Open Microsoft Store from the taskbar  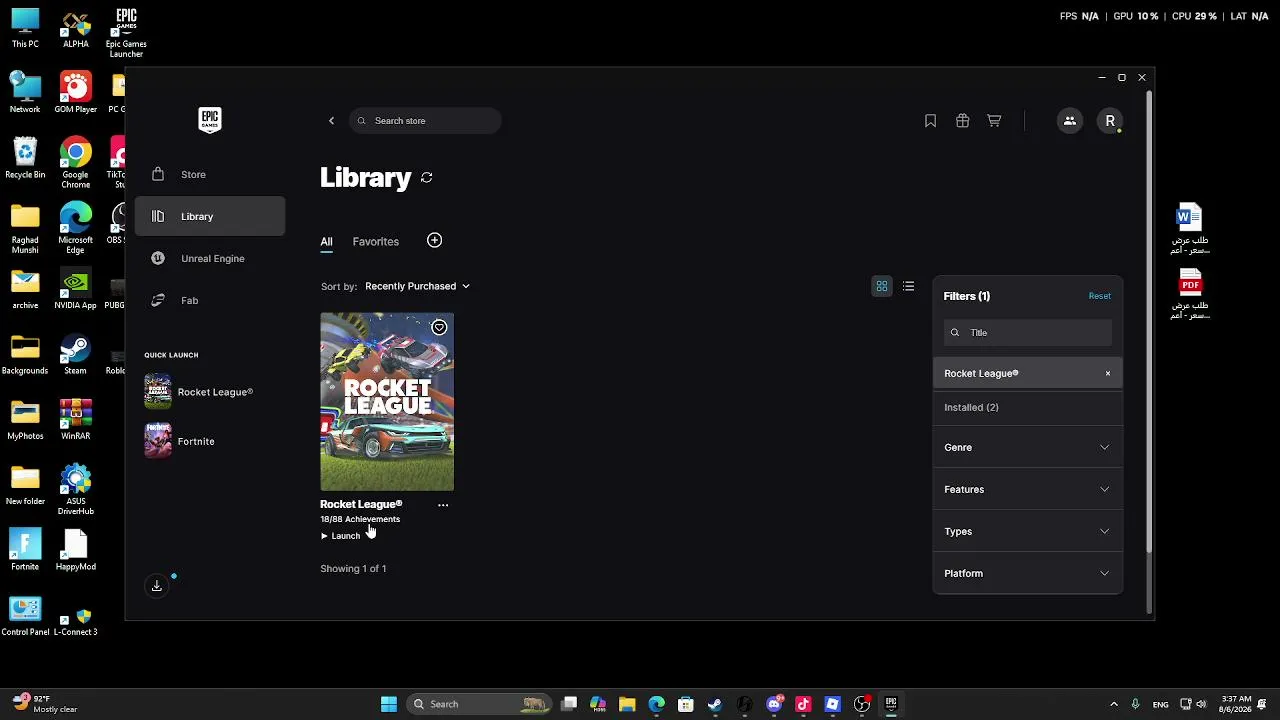686,704
